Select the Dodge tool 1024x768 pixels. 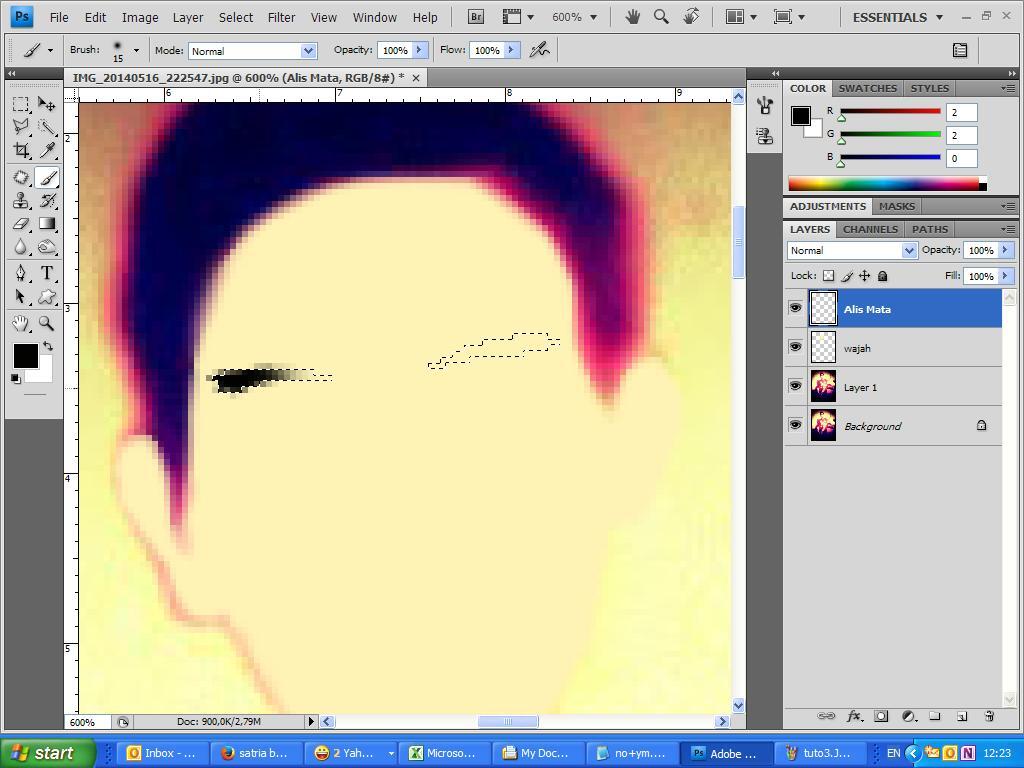tap(46, 247)
